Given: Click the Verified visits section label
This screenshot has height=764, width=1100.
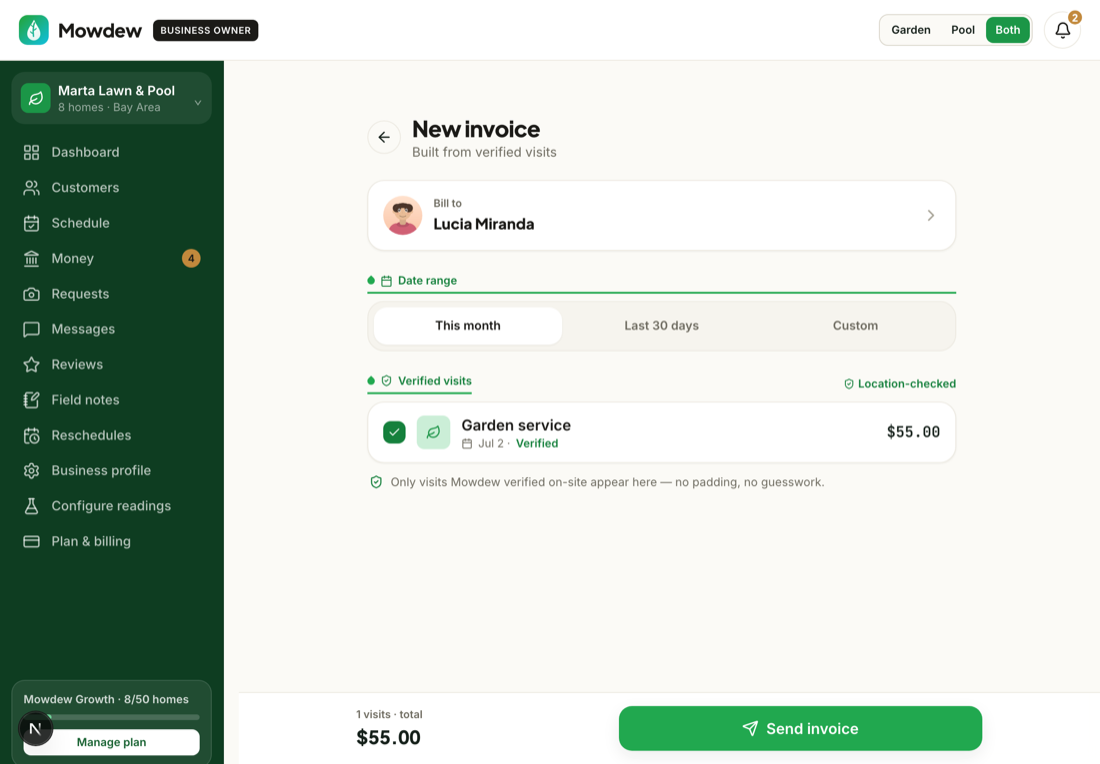Looking at the screenshot, I should (x=434, y=381).
